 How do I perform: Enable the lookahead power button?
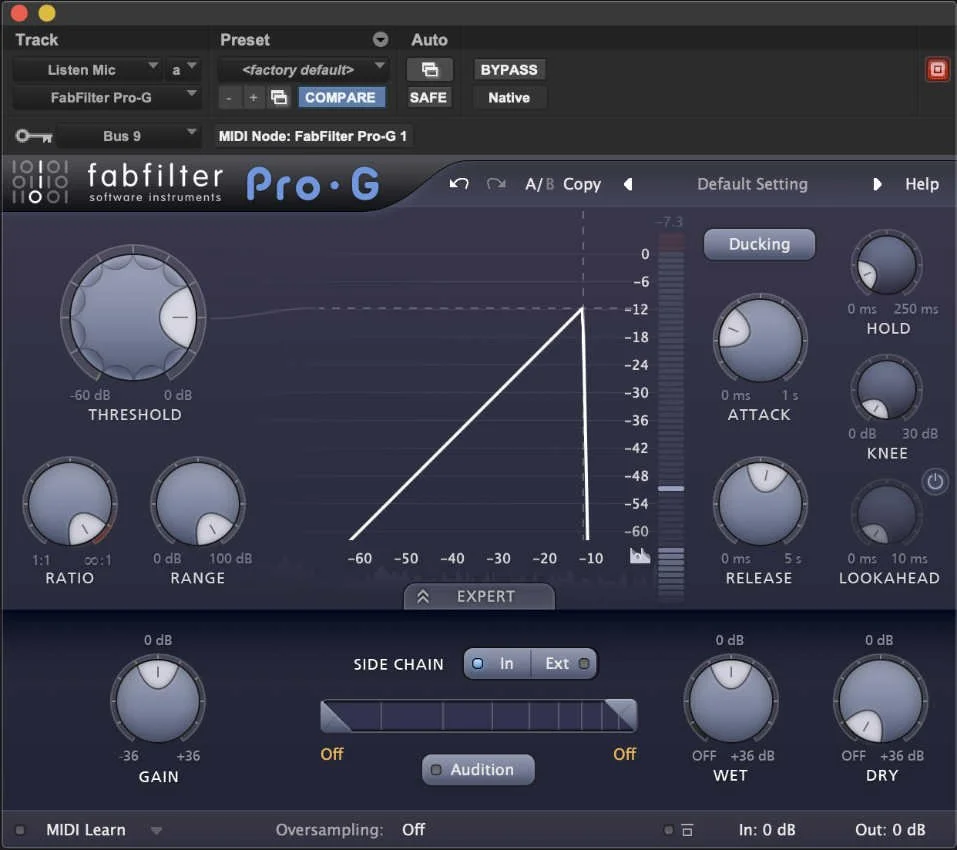coord(935,481)
